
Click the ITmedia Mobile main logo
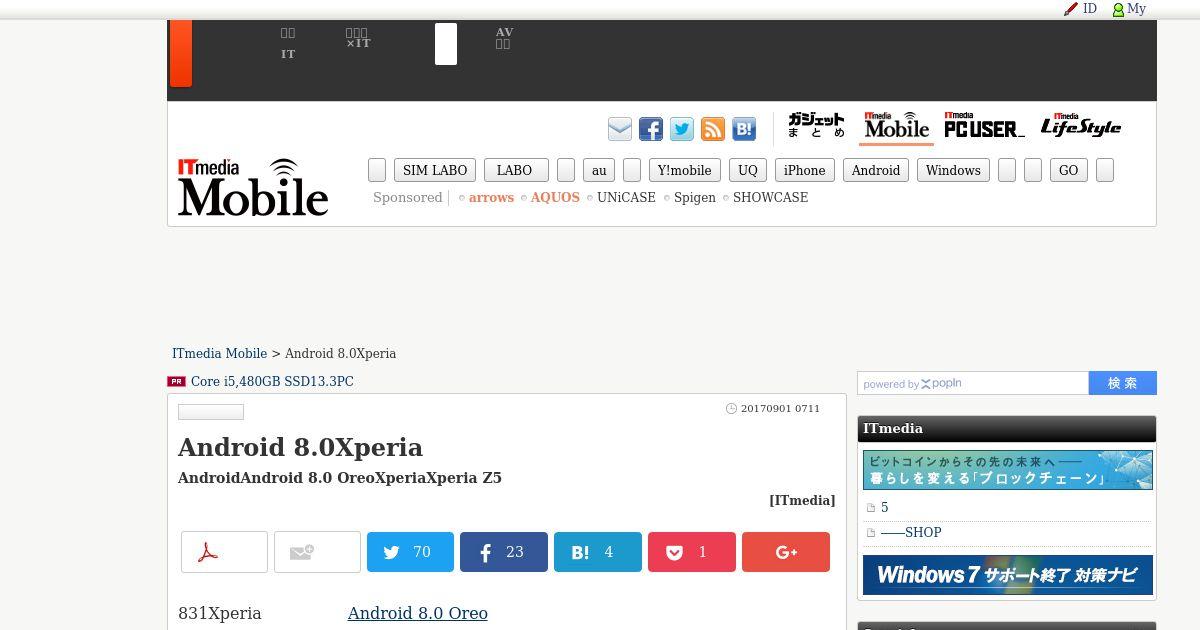click(253, 186)
